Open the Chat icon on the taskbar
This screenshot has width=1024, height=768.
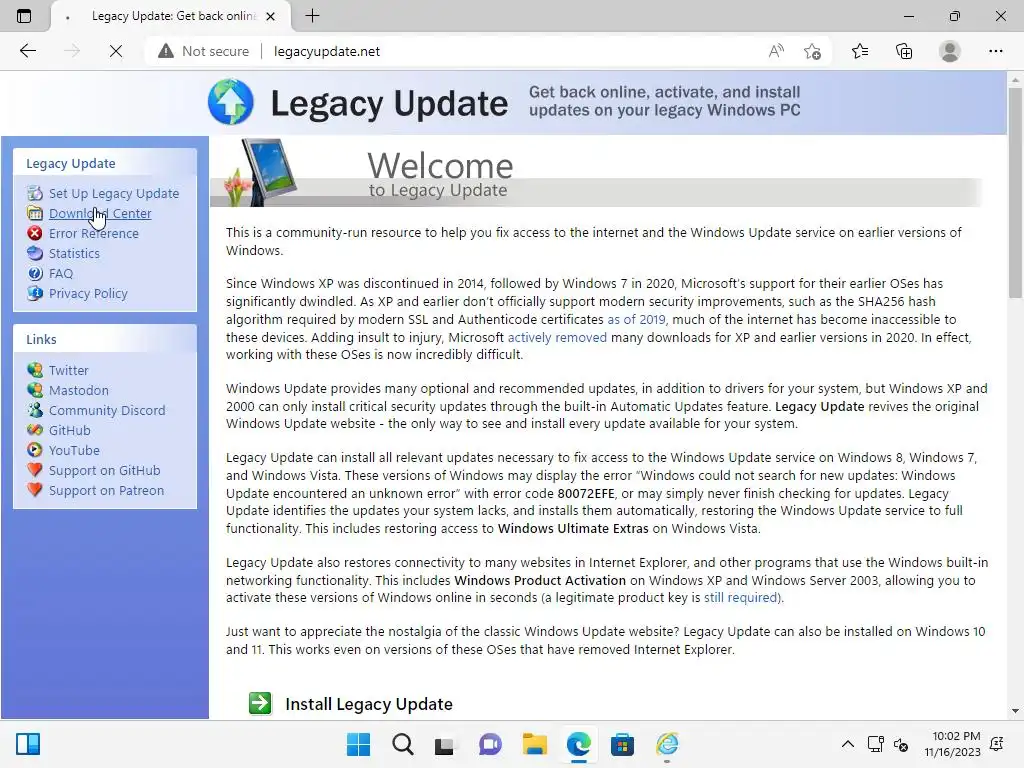[x=490, y=744]
